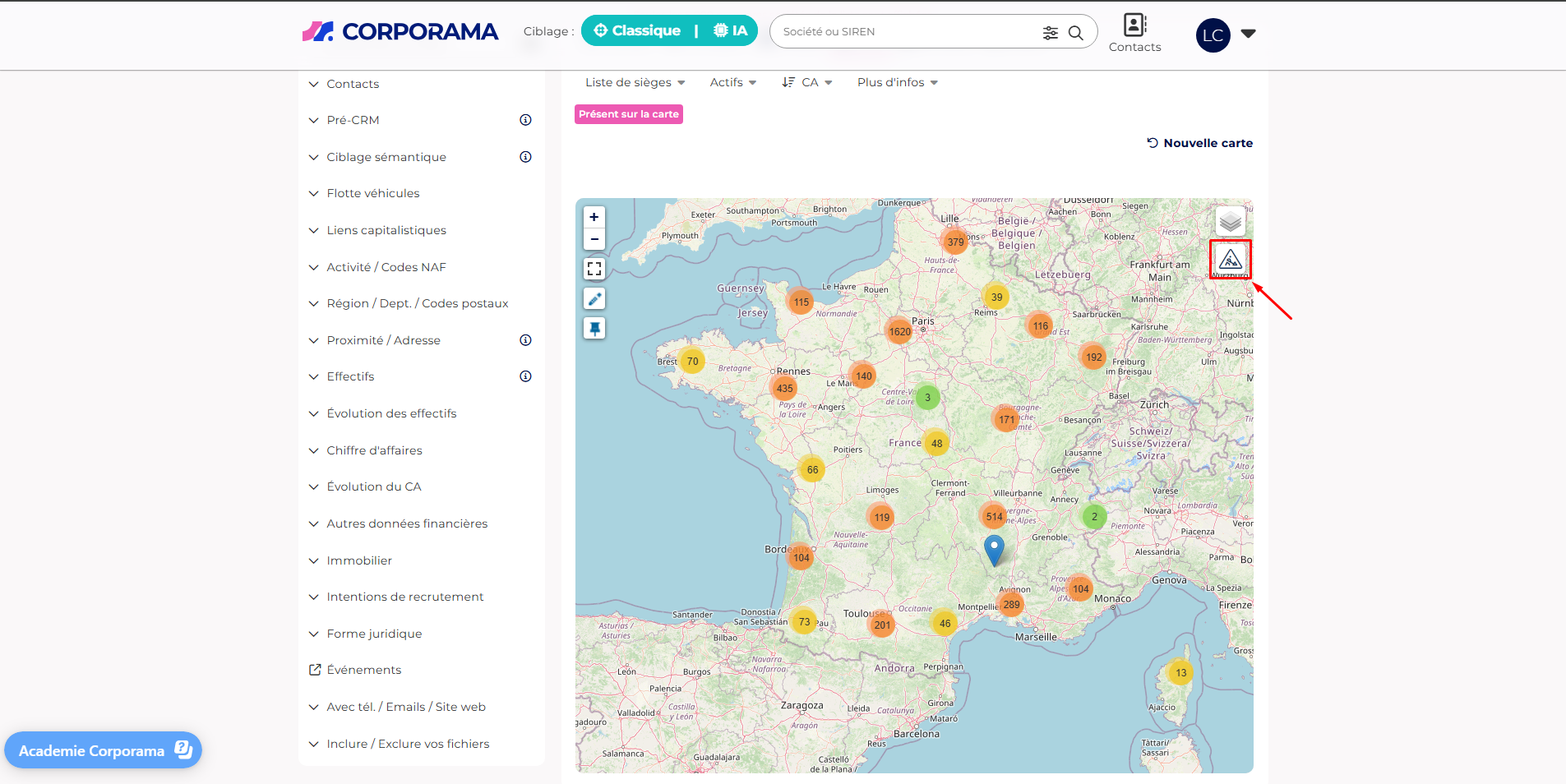
Task: Switch targeting mode to IA
Action: pyautogui.click(x=730, y=31)
